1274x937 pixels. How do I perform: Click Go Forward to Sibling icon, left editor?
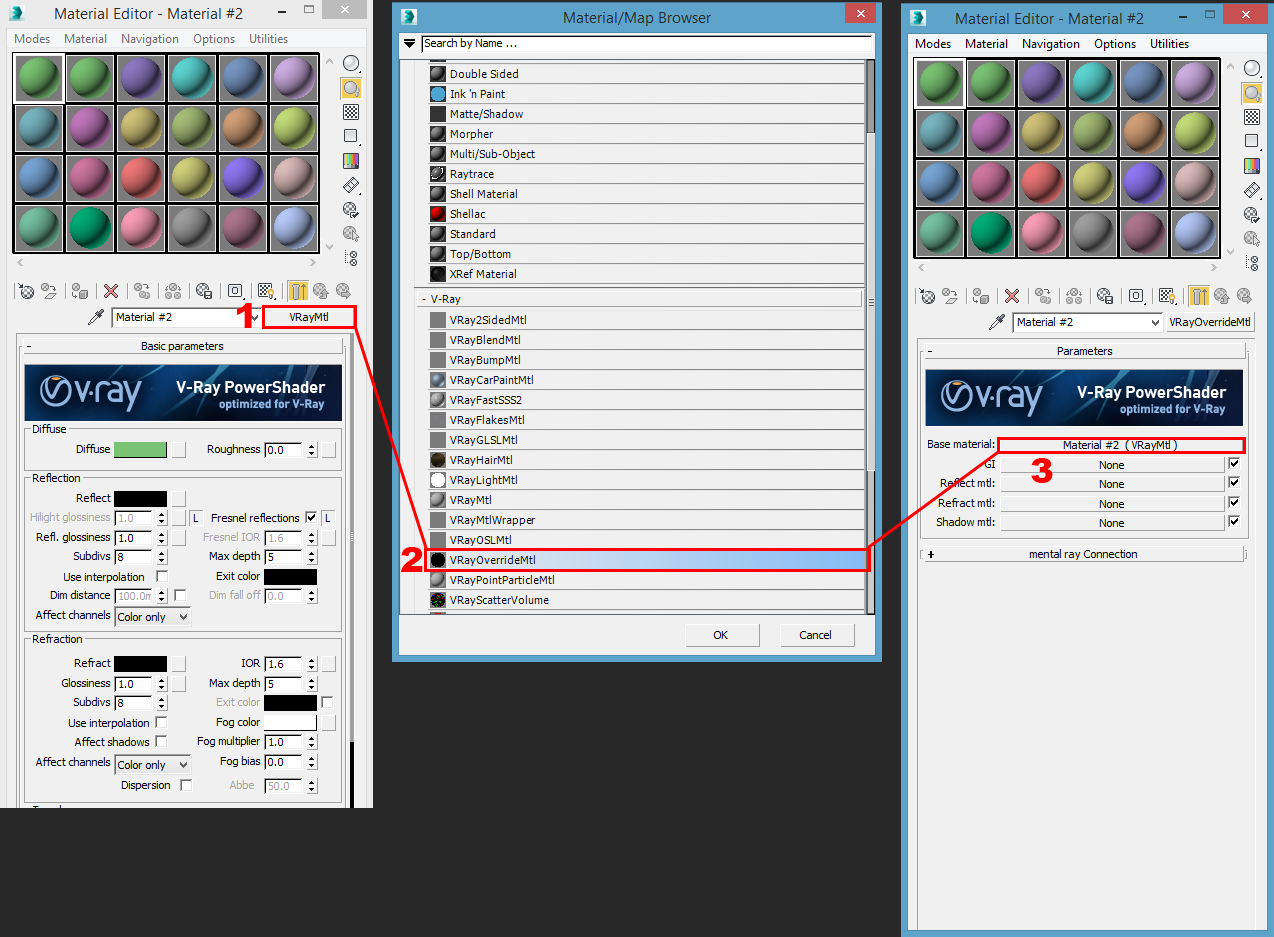pyautogui.click(x=343, y=291)
